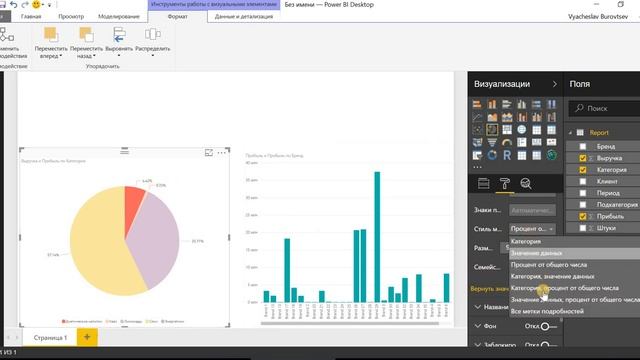
Task: Check the Бренд field
Action: pyautogui.click(x=583, y=146)
